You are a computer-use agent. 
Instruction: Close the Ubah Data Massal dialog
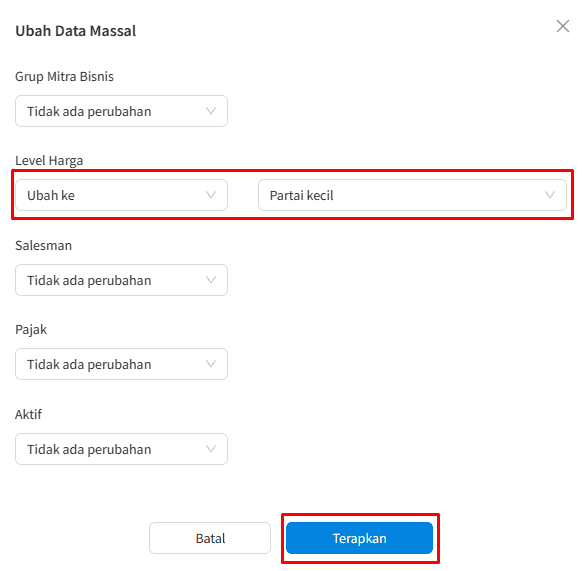[563, 26]
